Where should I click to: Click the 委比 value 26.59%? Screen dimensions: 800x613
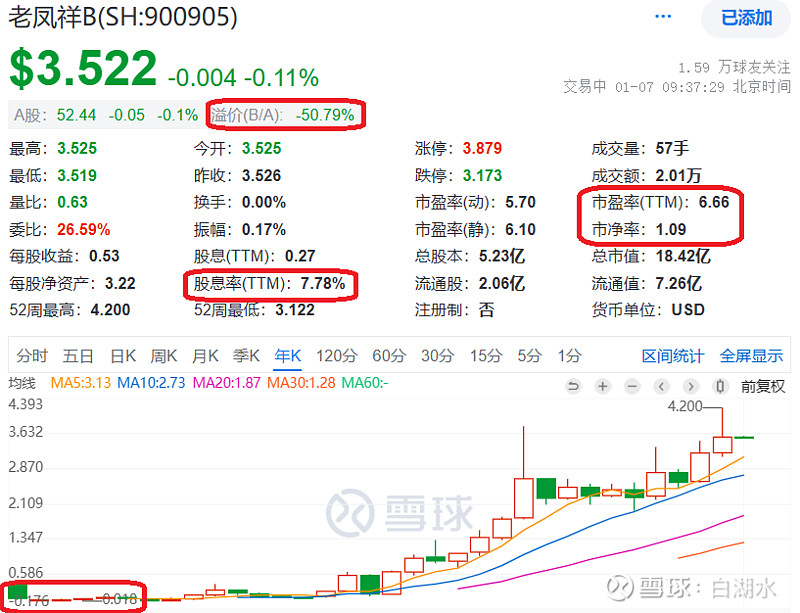83,229
